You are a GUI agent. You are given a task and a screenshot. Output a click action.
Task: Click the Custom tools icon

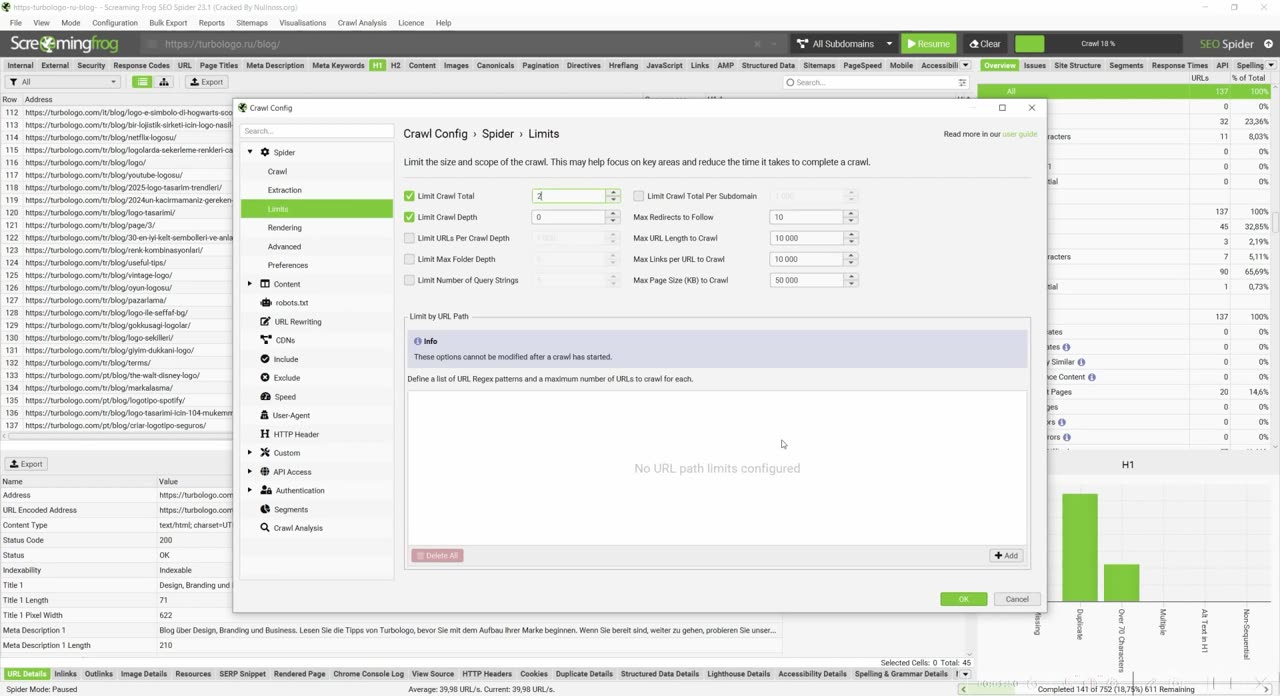coord(265,453)
